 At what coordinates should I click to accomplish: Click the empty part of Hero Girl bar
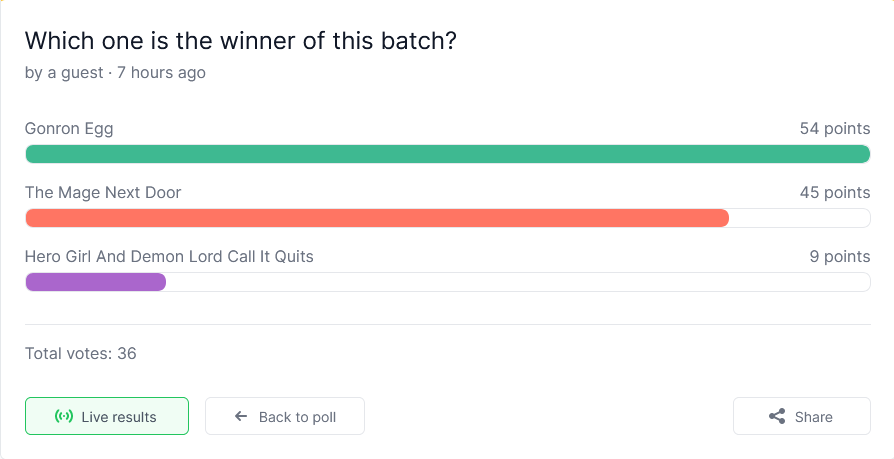518,282
